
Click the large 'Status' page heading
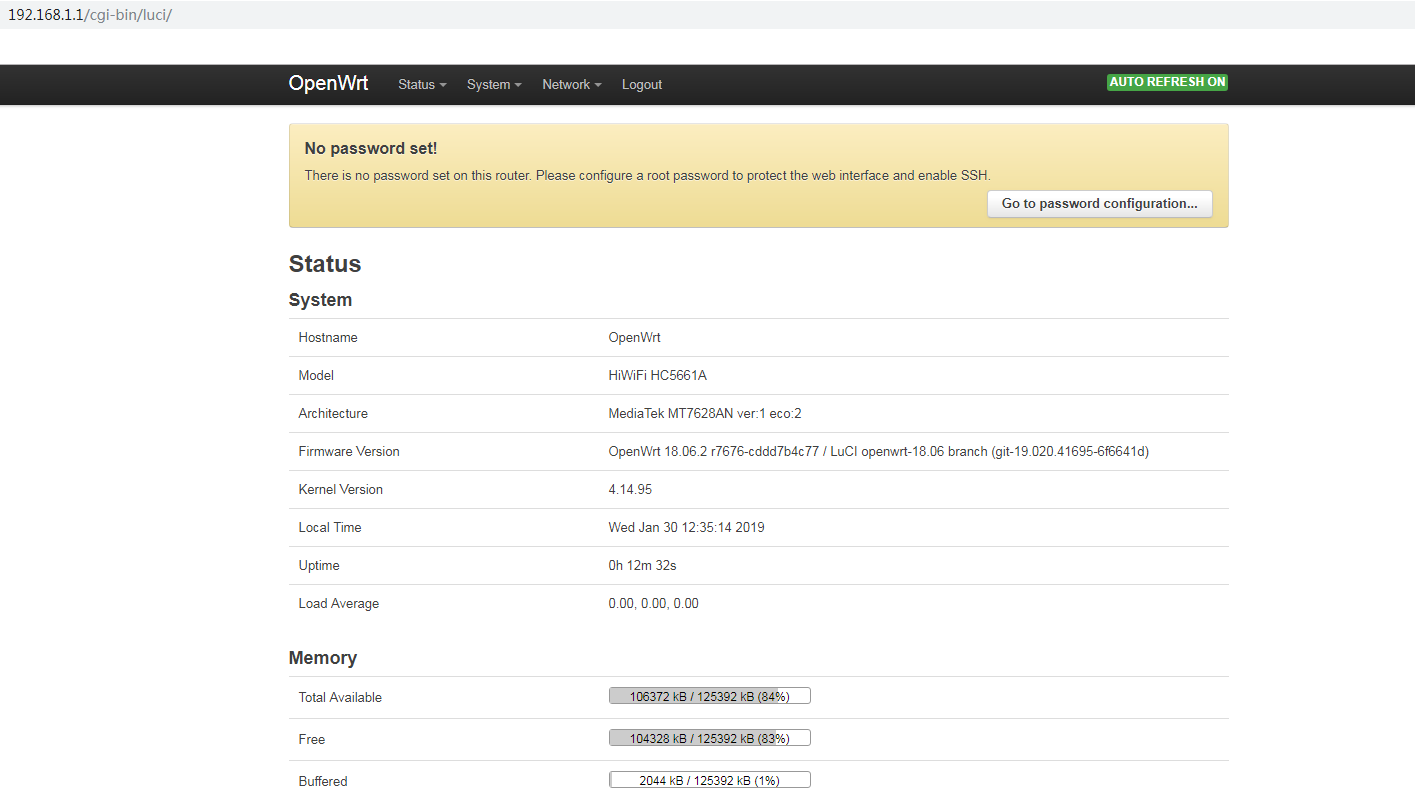pos(325,264)
